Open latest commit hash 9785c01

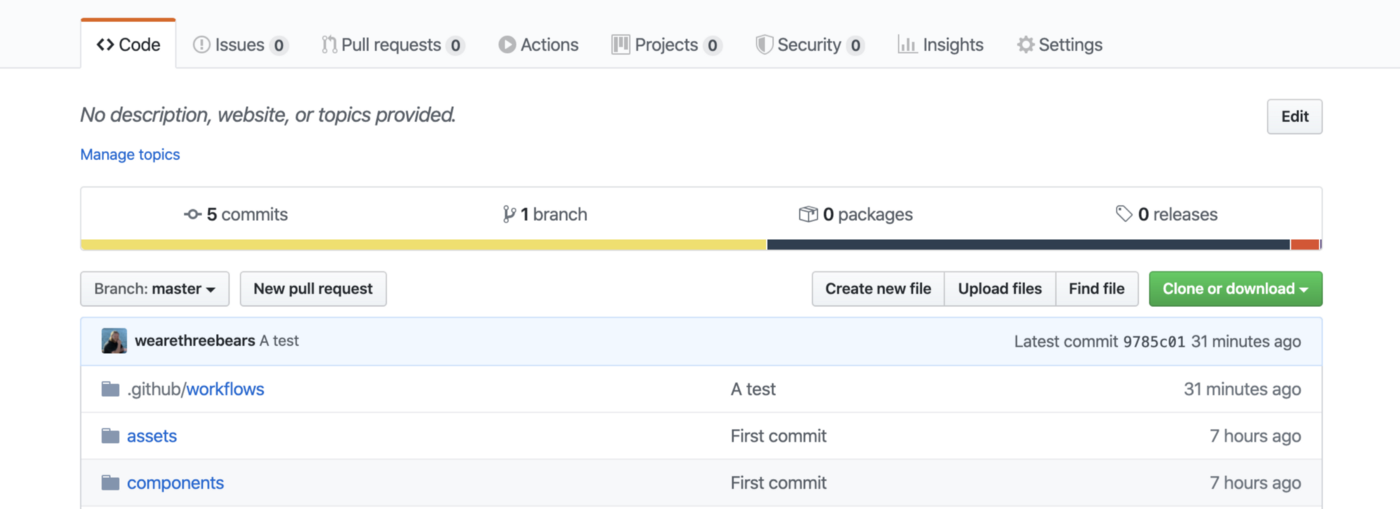click(1153, 341)
